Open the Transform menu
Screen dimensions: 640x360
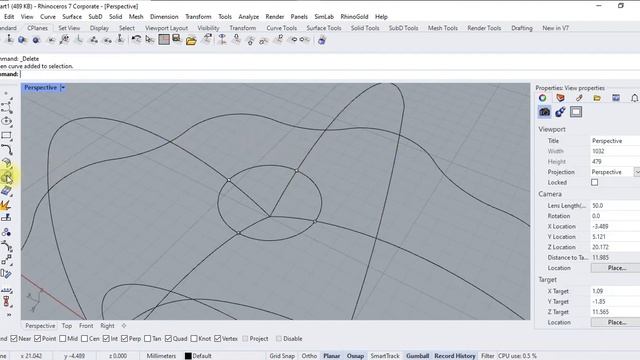198,17
